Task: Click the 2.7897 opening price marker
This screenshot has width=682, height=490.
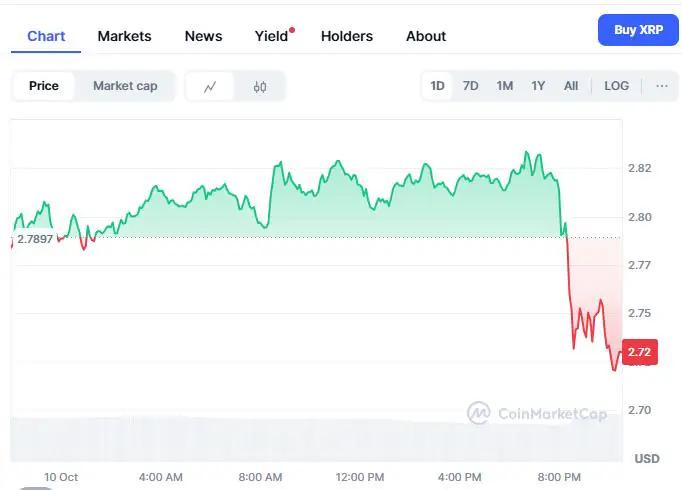Action: pyautogui.click(x=35, y=239)
